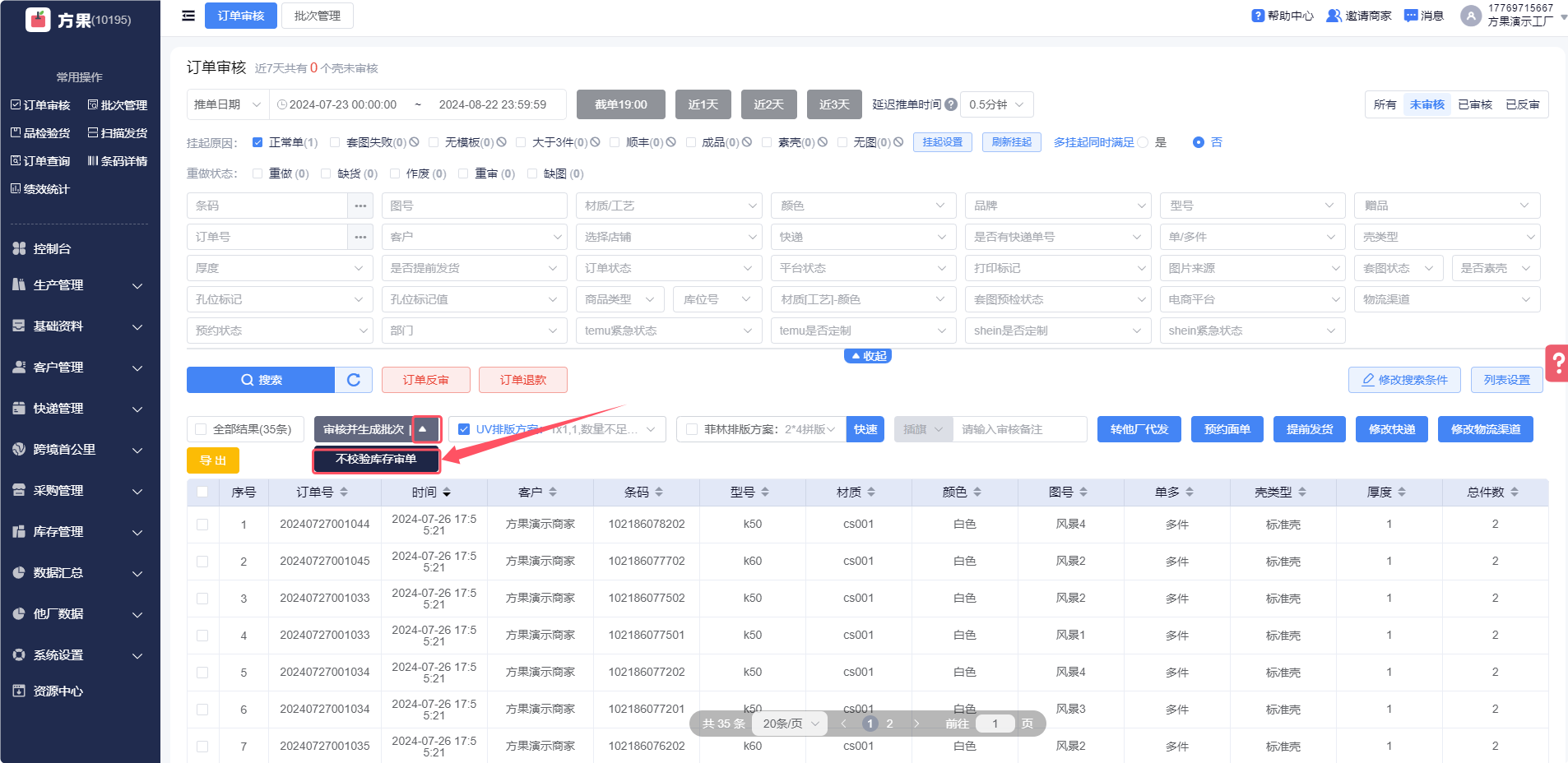Click the 请输入审核备注 input field
The height and width of the screenshot is (763, 1568).
click(x=1018, y=429)
